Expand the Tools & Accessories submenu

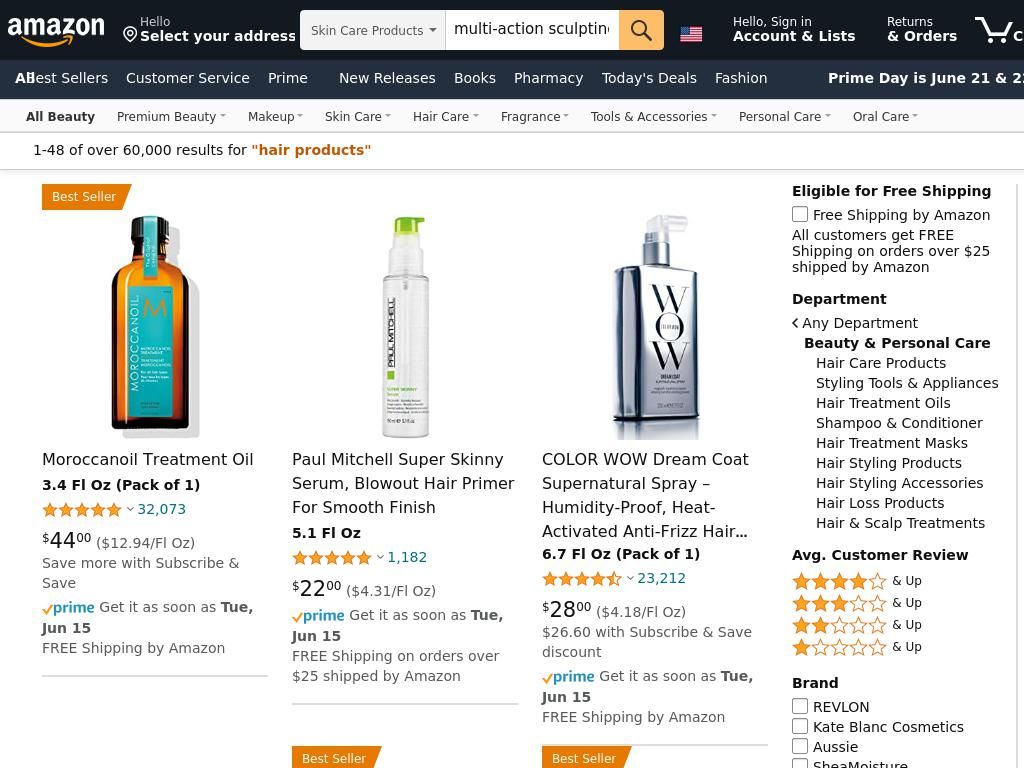[654, 116]
